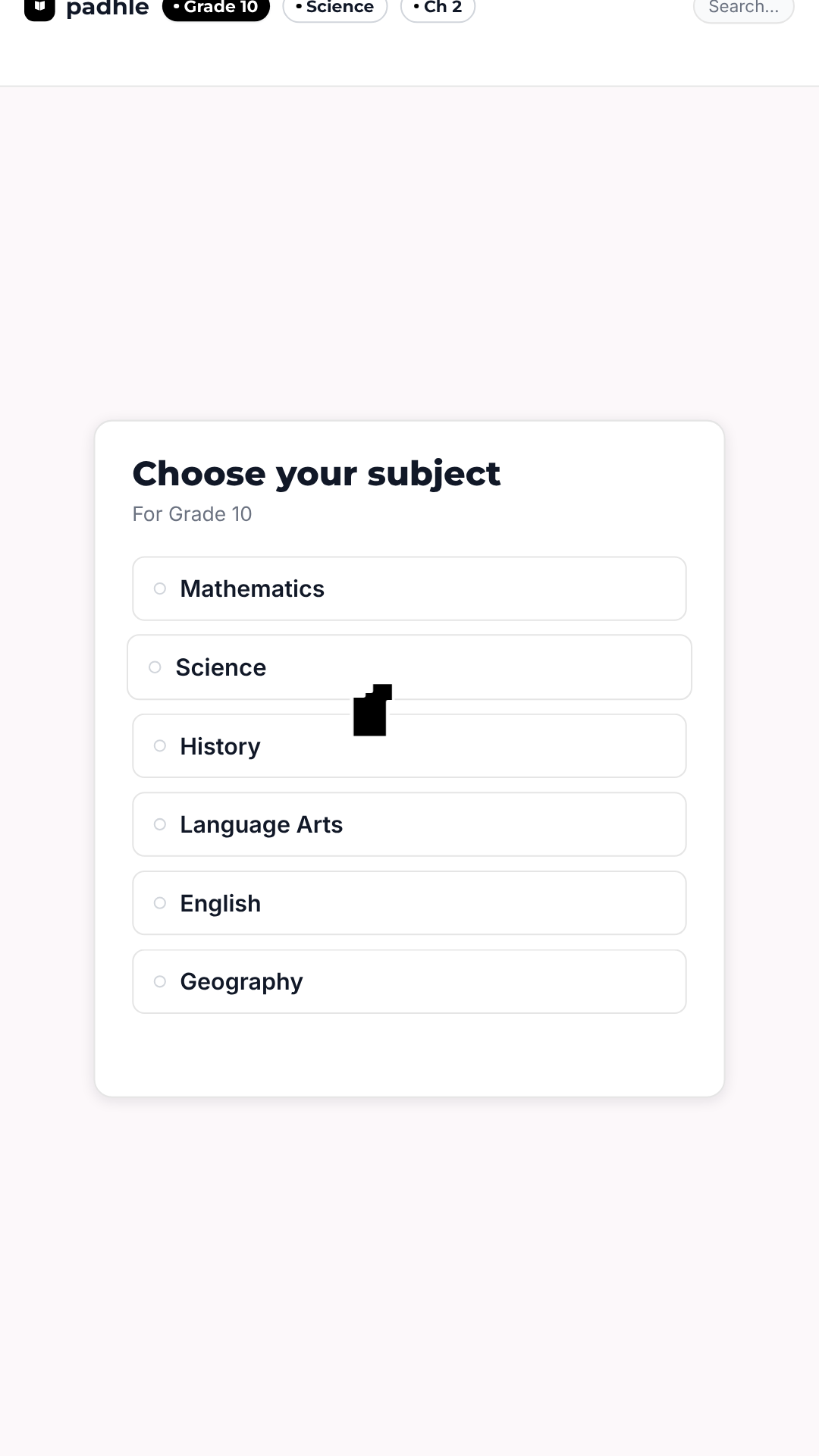The image size is (819, 1456).
Task: Select the Science subject option
Action: click(x=409, y=667)
